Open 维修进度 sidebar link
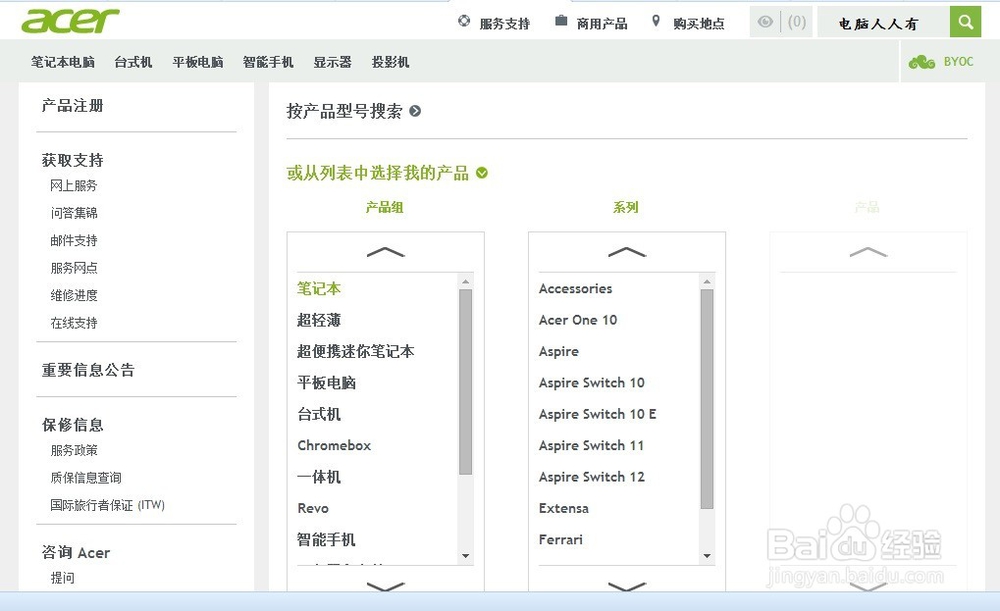The image size is (1000, 611). tap(74, 295)
